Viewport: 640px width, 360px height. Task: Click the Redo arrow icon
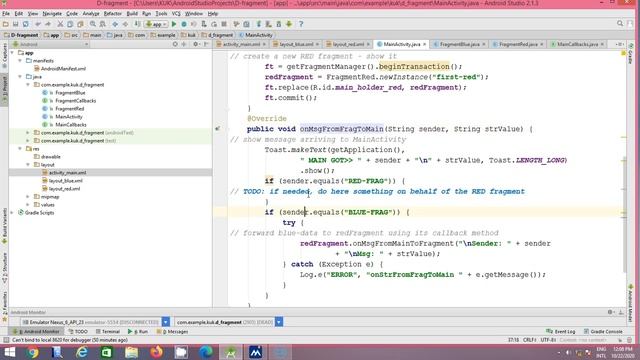click(x=48, y=24)
